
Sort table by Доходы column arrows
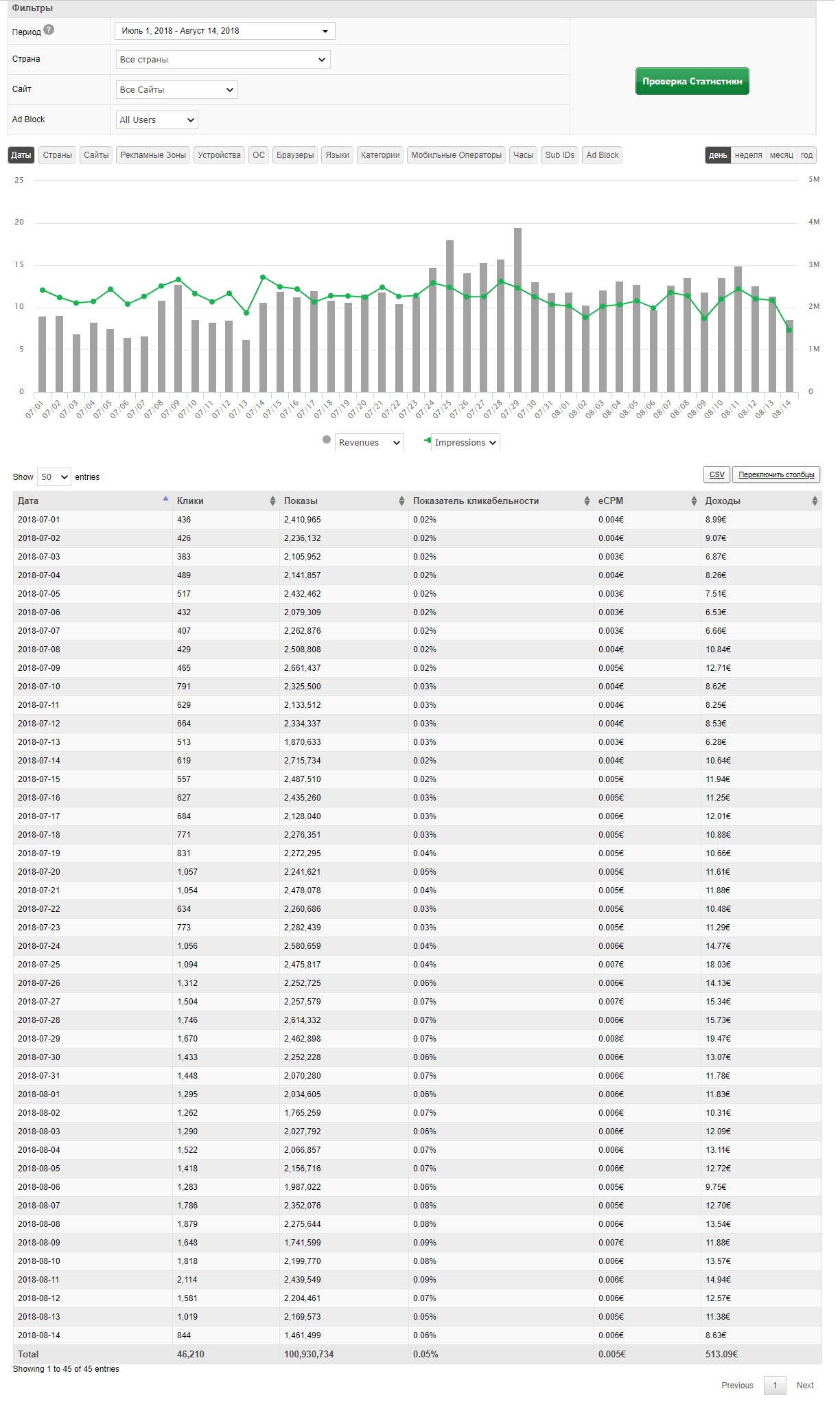815,501
